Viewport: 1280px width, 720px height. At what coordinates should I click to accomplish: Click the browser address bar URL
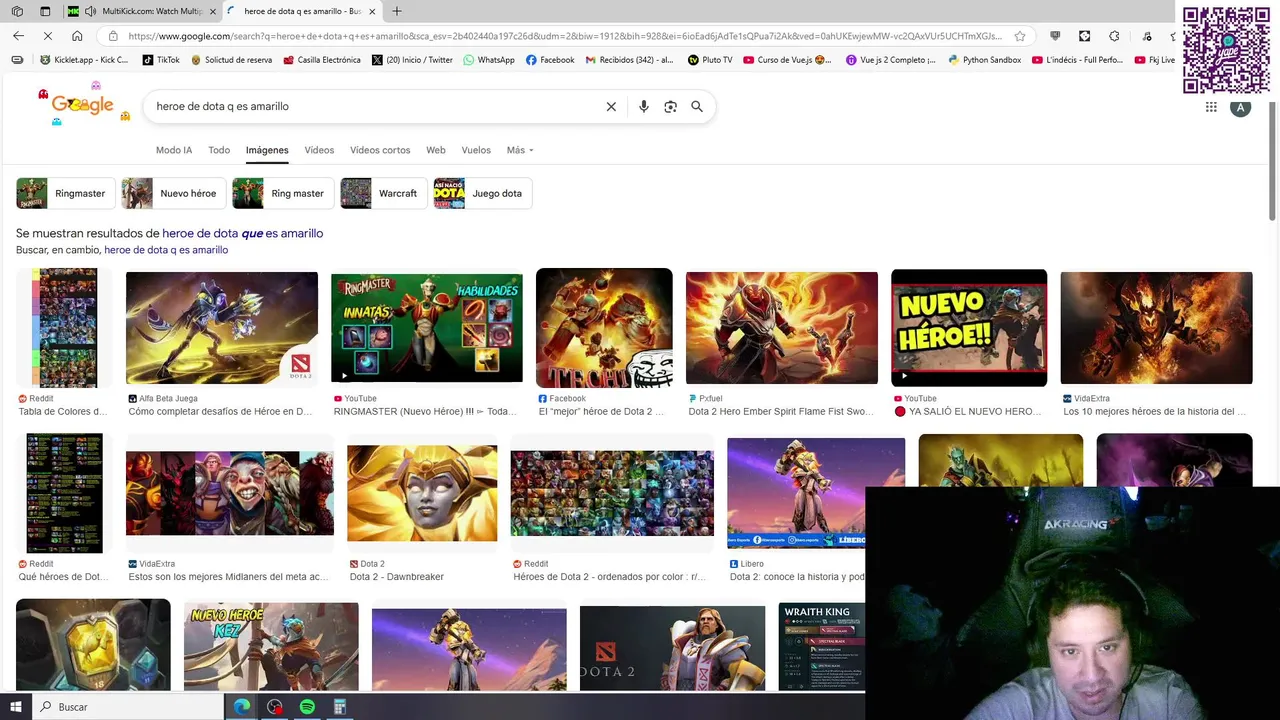(565, 36)
